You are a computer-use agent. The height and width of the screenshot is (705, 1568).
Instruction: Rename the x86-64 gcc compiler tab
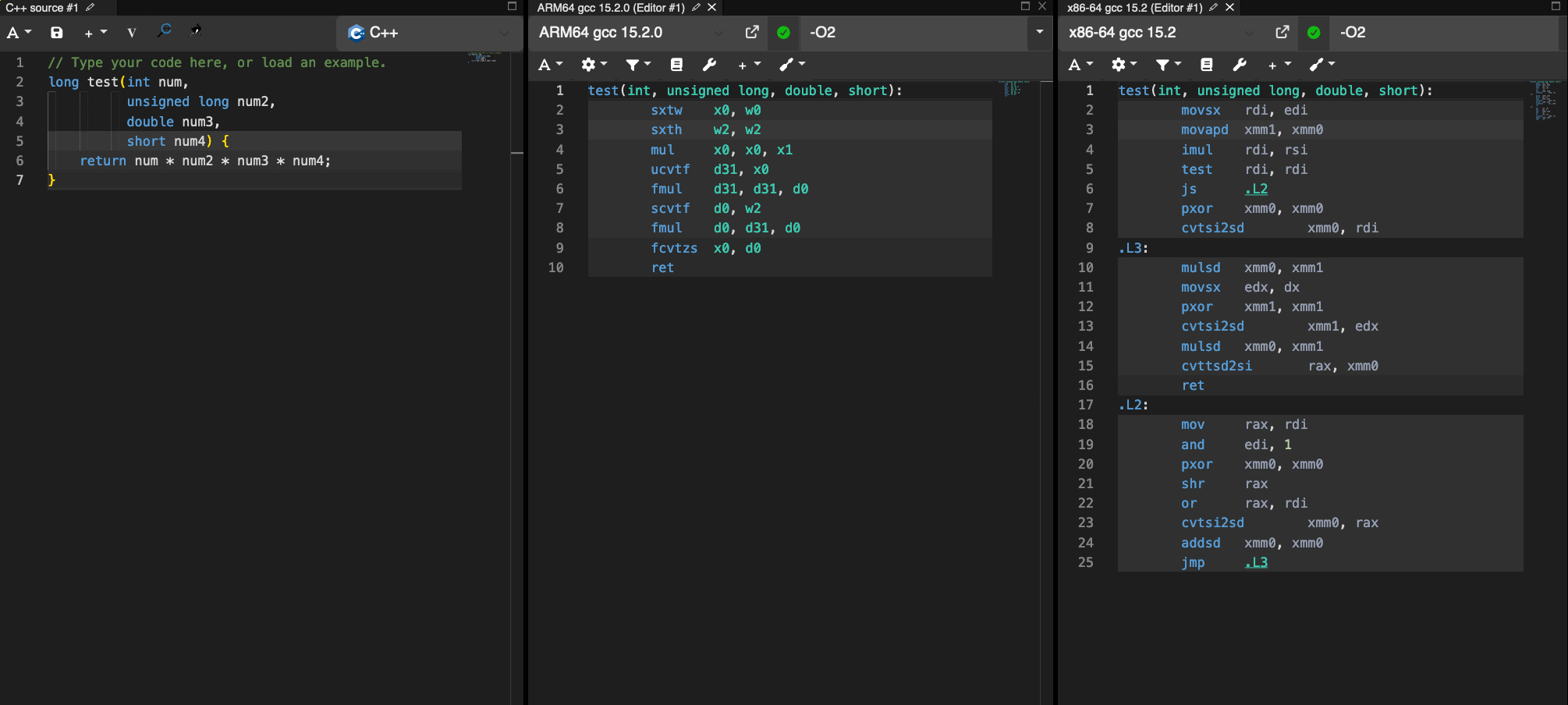coord(1214,7)
